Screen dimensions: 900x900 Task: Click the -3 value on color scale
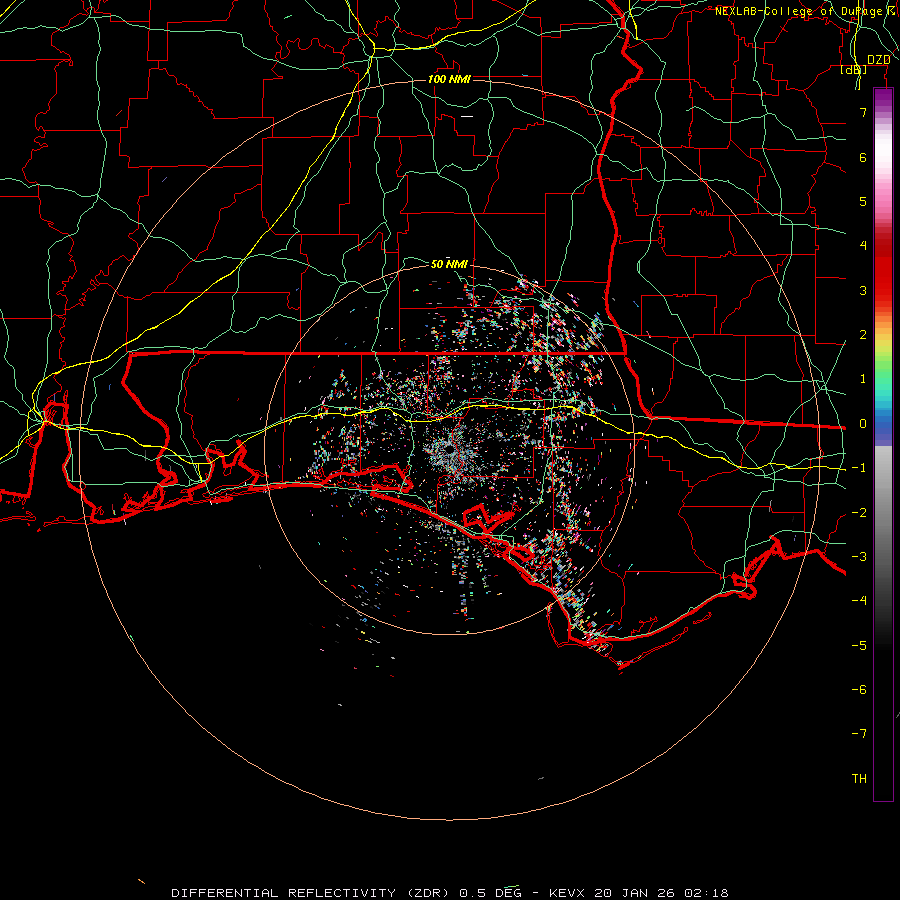(859, 557)
